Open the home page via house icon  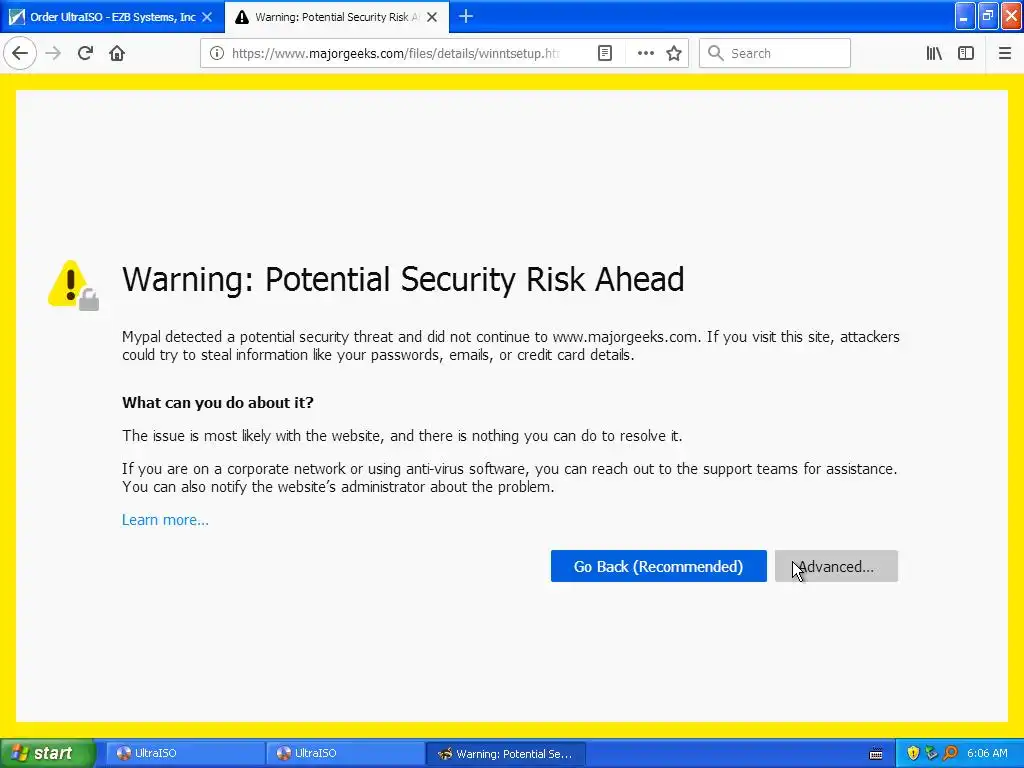117,53
